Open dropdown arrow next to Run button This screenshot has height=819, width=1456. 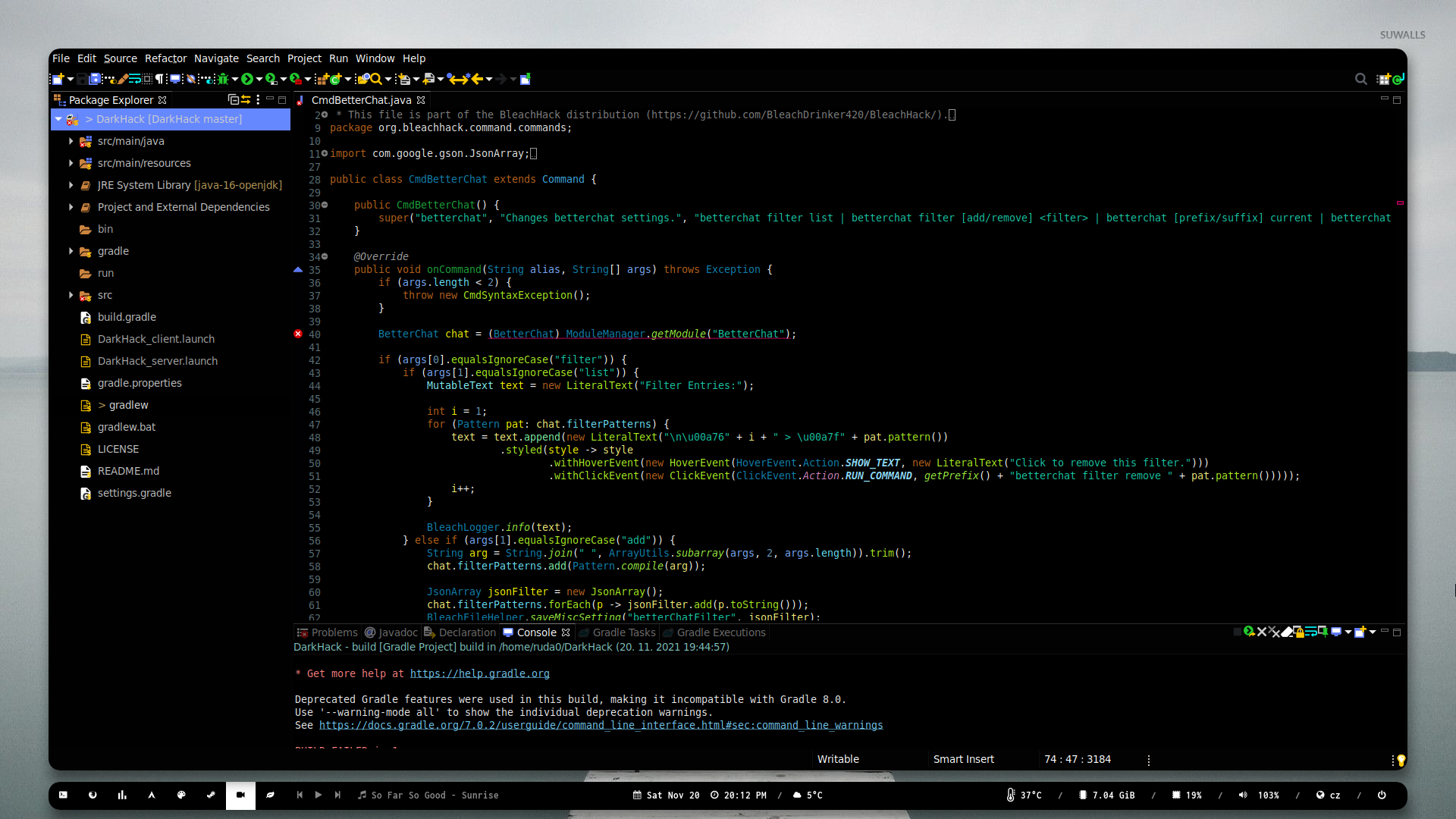[259, 79]
